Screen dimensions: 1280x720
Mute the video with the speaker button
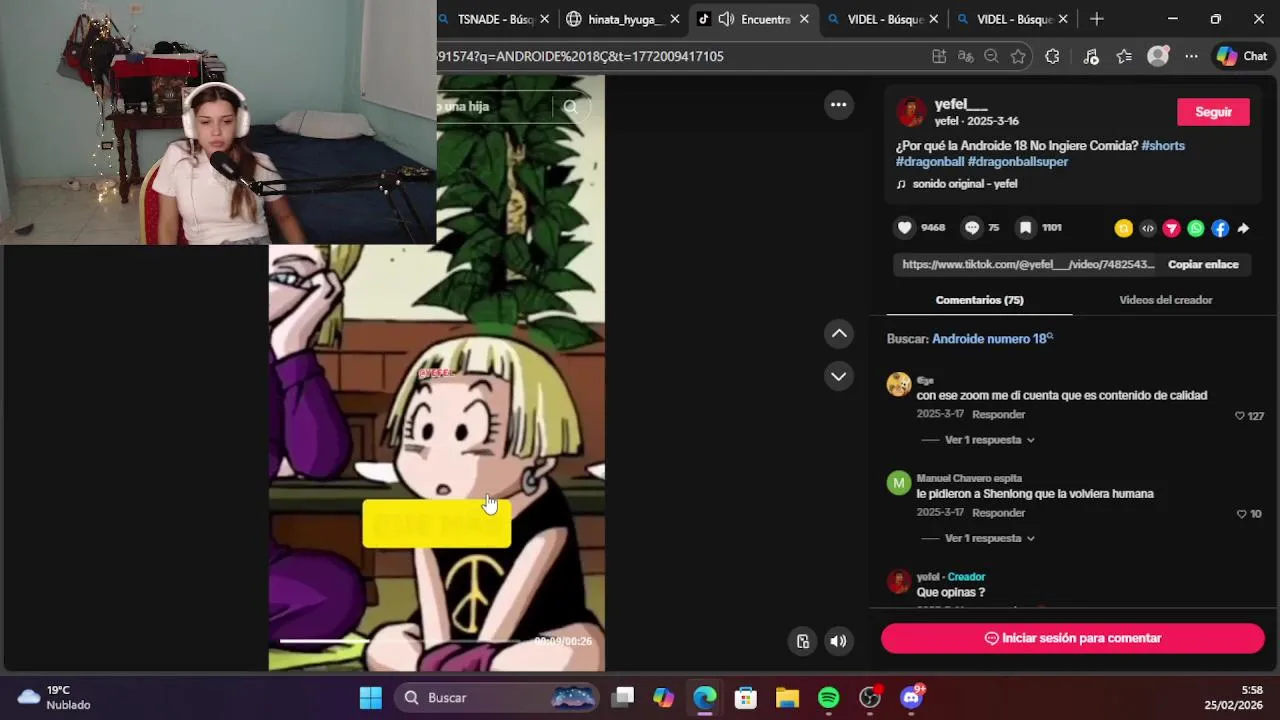pyautogui.click(x=838, y=641)
